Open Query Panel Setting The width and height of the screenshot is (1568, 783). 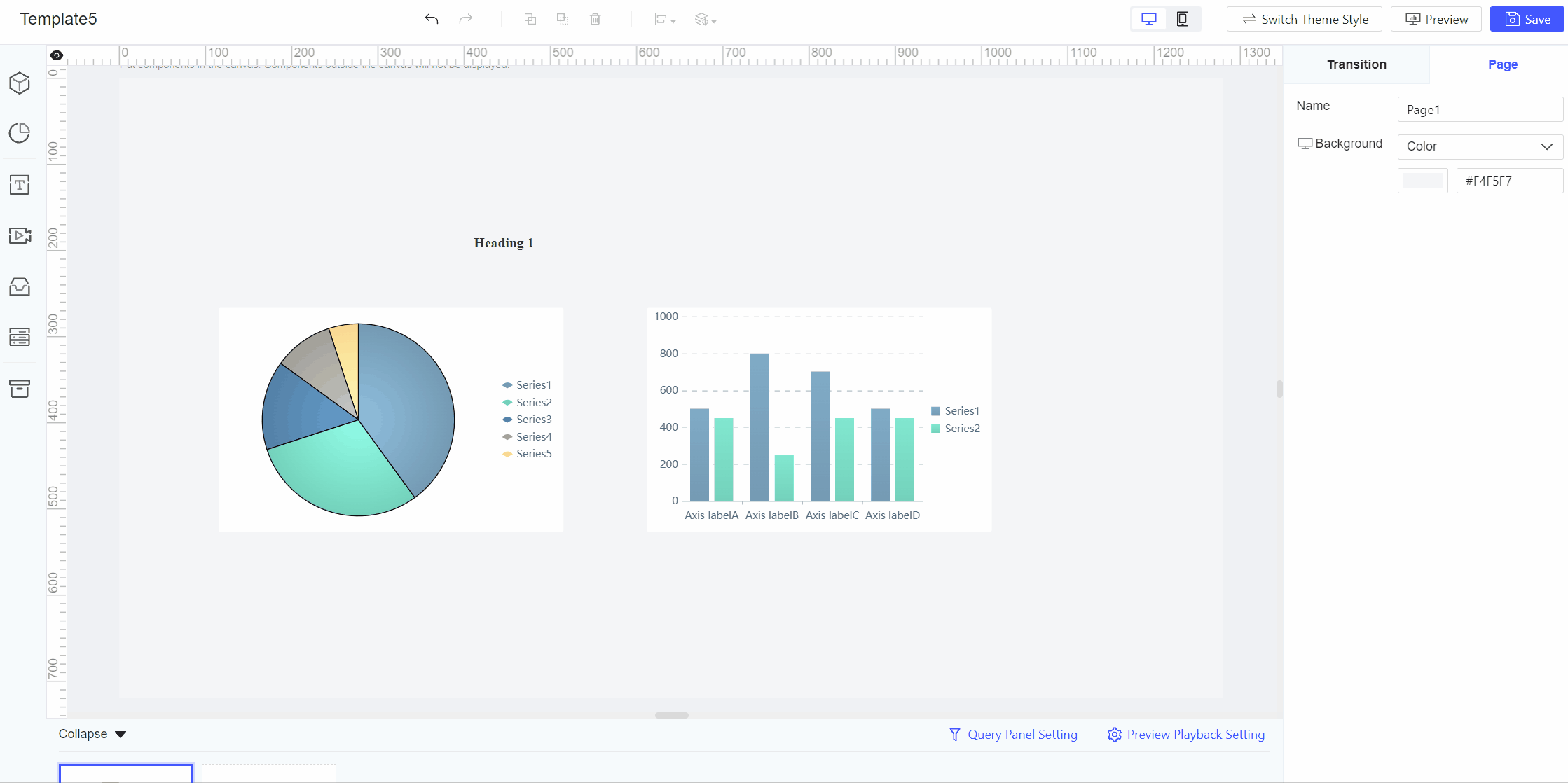click(x=1013, y=735)
